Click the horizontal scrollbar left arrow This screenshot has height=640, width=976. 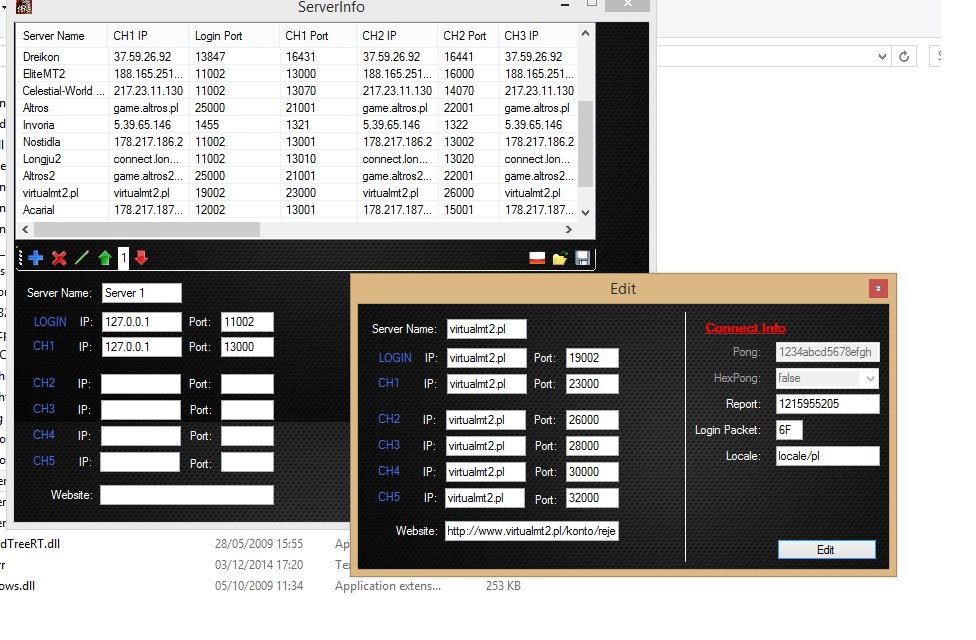(x=25, y=229)
